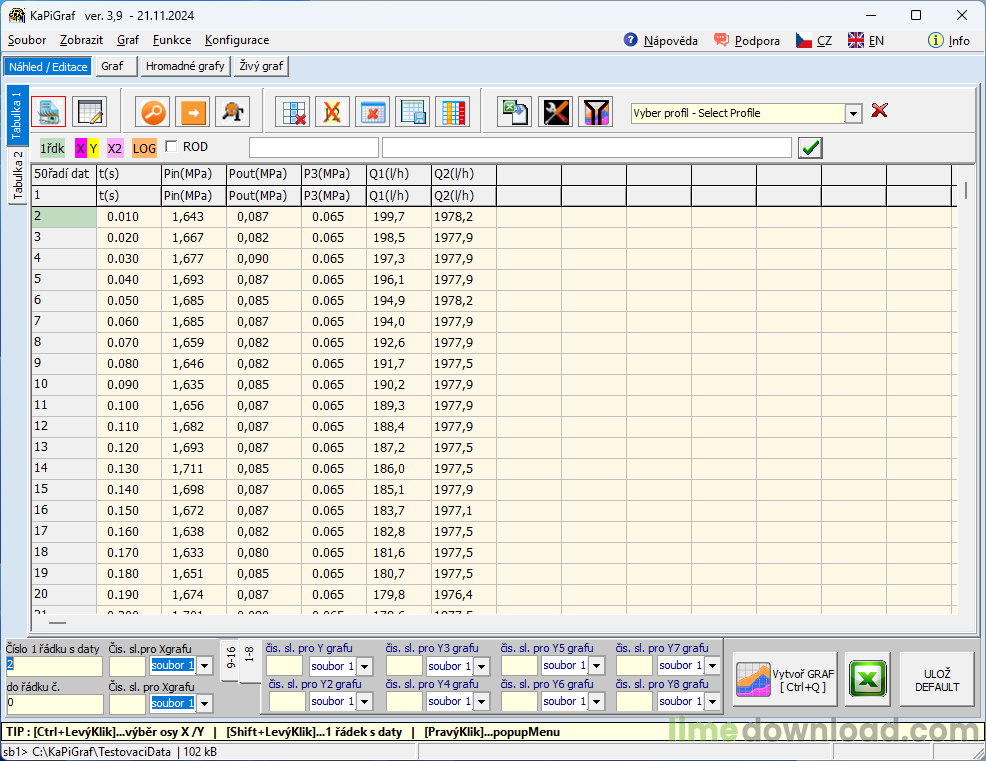
Task: Click the red X beside profile selector
Action: (x=880, y=111)
